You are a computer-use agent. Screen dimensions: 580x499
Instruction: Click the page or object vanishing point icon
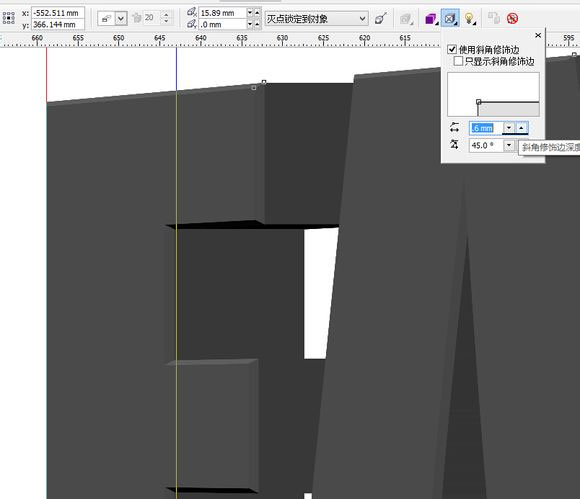(x=381, y=18)
